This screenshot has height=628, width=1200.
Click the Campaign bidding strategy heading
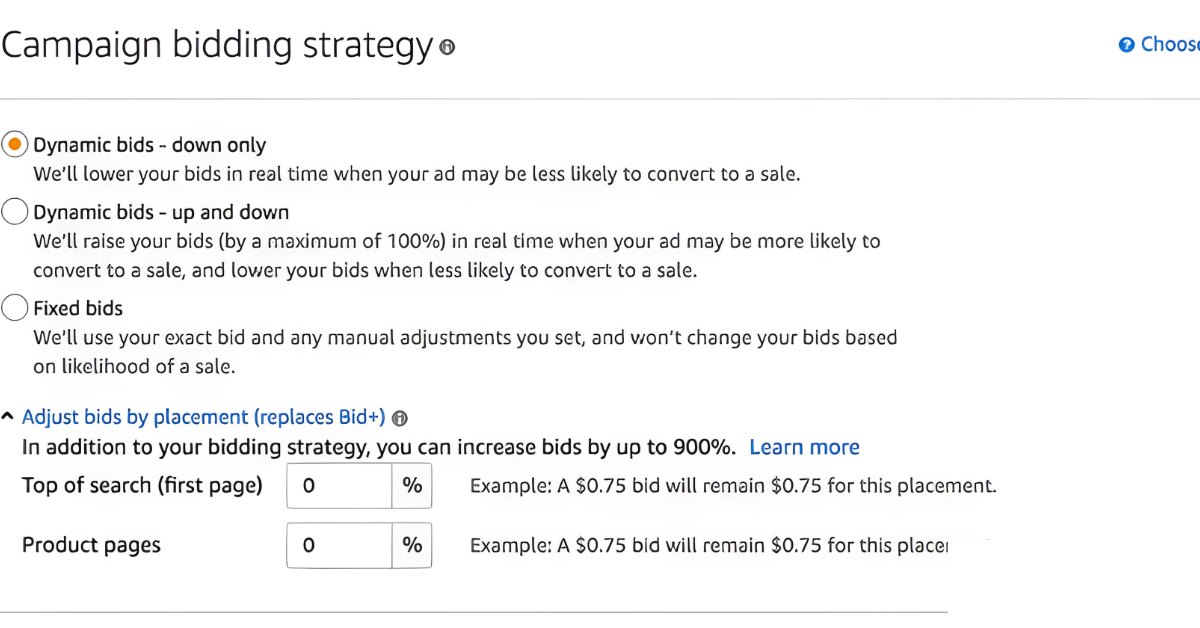pos(216,45)
